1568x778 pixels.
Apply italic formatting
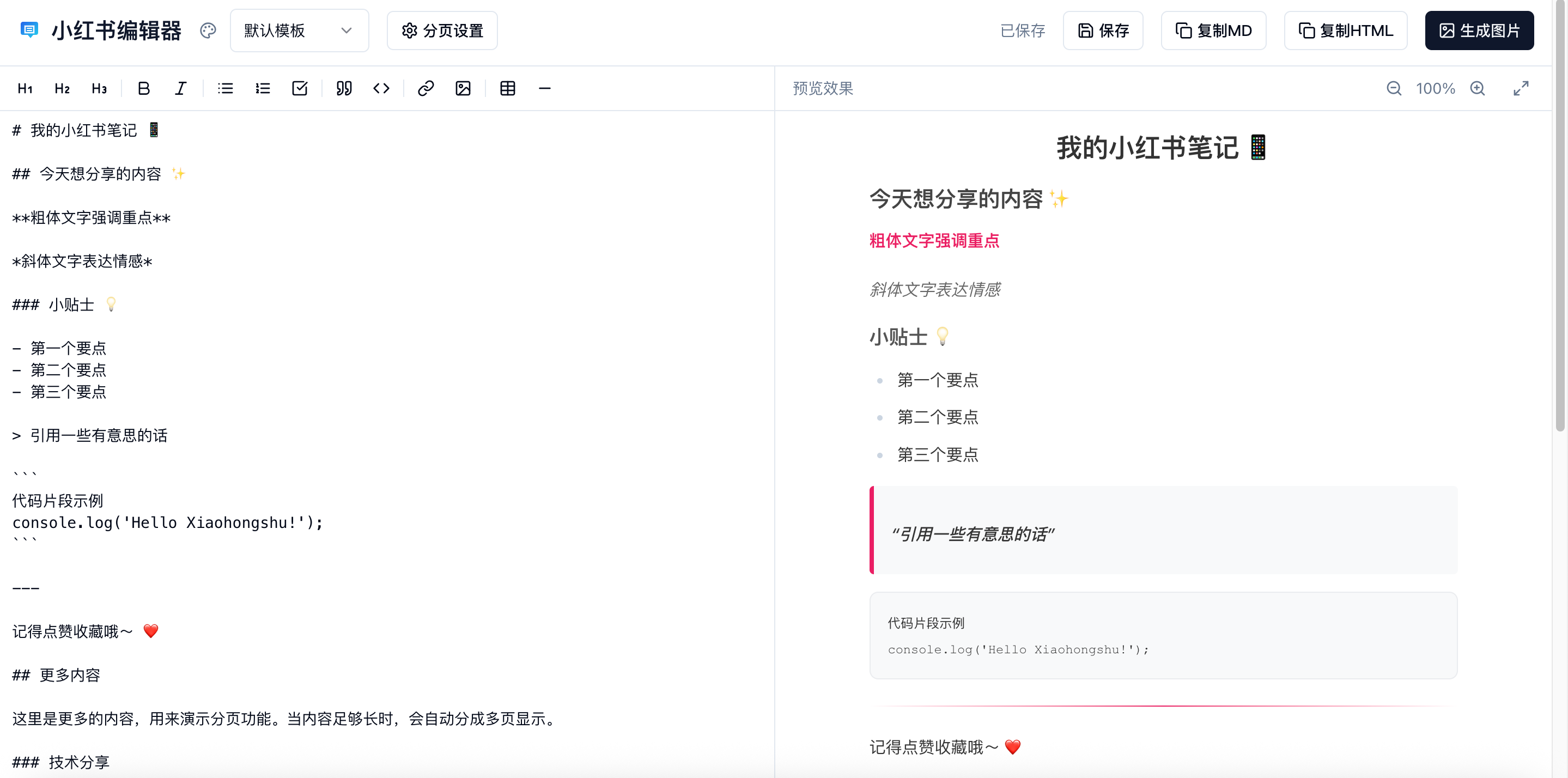pyautogui.click(x=181, y=89)
